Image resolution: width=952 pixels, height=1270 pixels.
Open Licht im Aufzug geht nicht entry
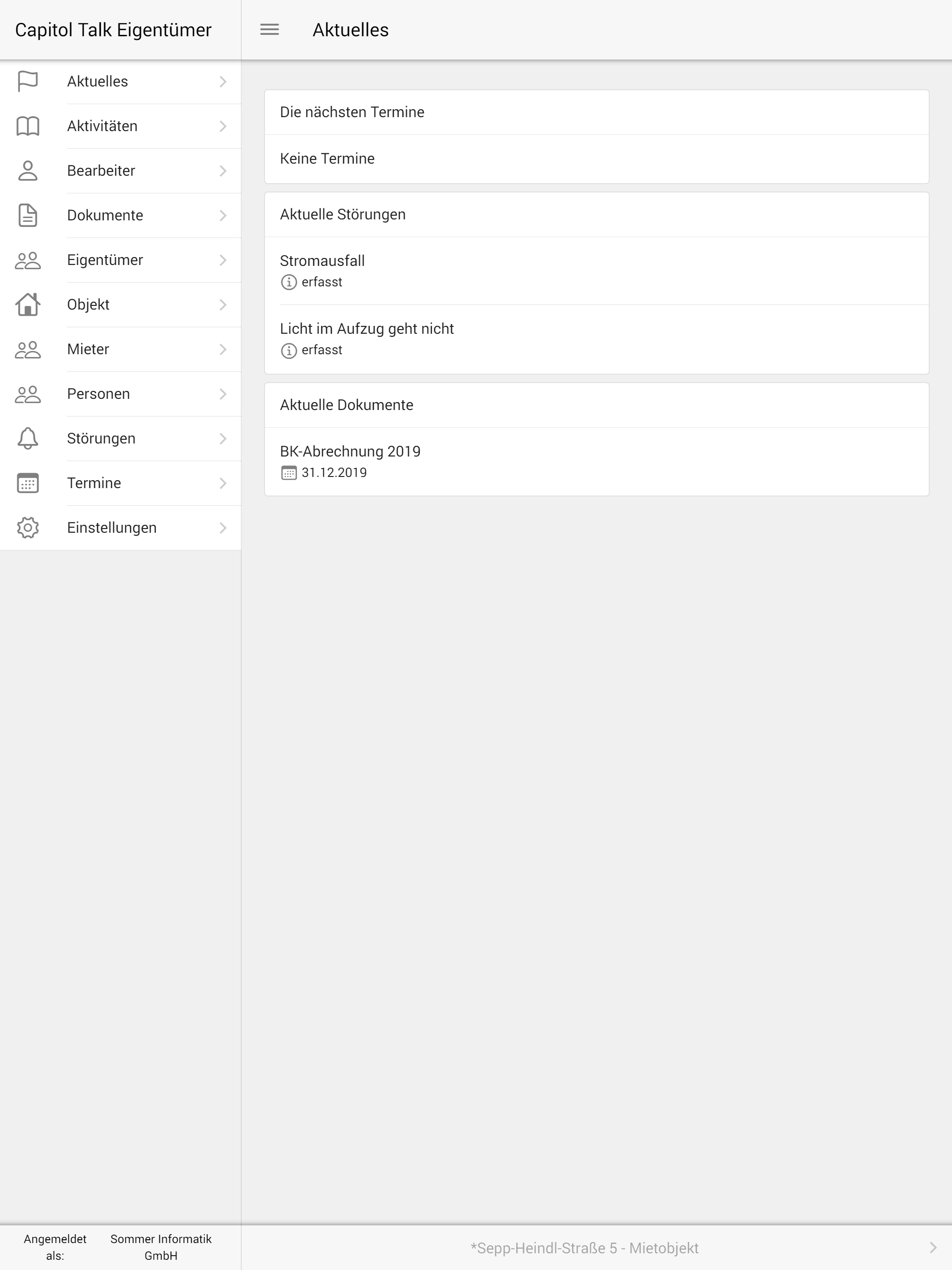pyautogui.click(x=596, y=339)
